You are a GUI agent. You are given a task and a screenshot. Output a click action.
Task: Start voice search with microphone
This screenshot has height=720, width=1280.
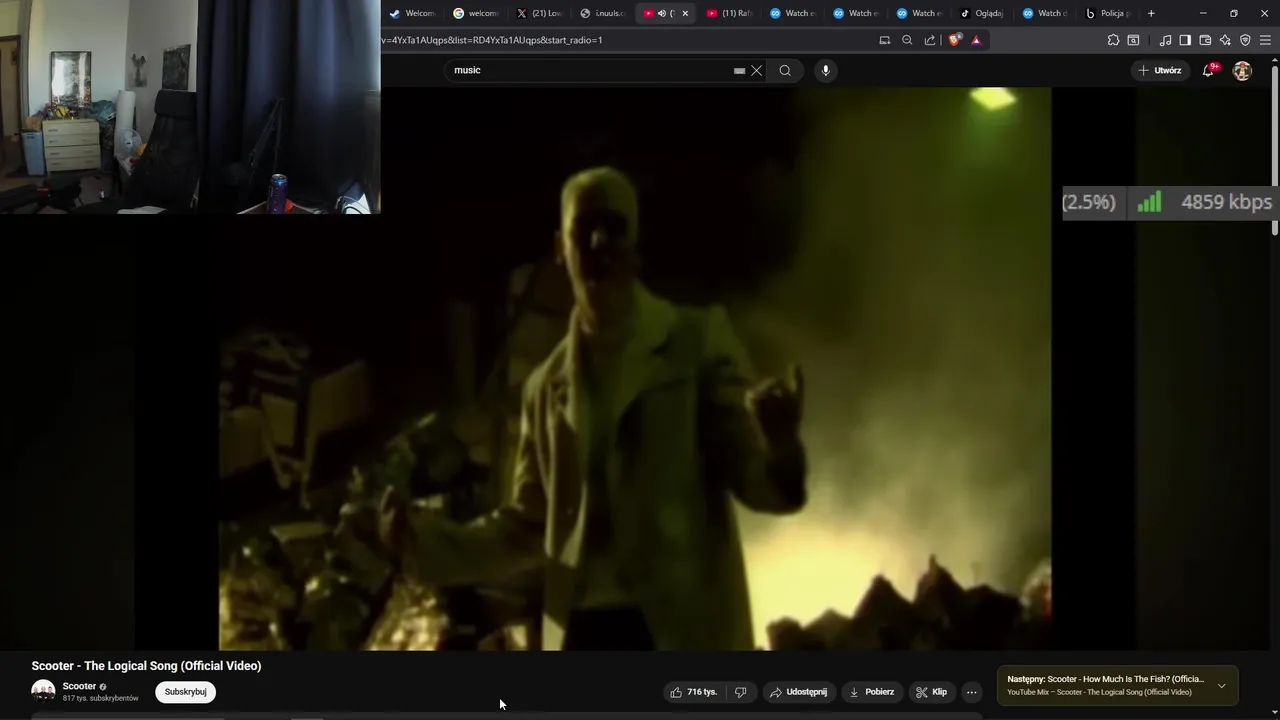825,70
